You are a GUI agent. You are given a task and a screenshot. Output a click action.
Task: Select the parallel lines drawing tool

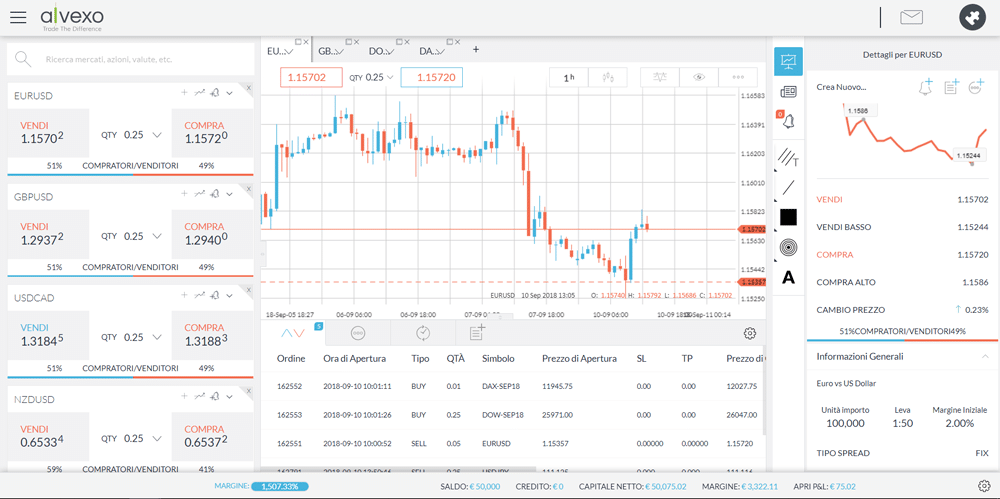coord(788,156)
